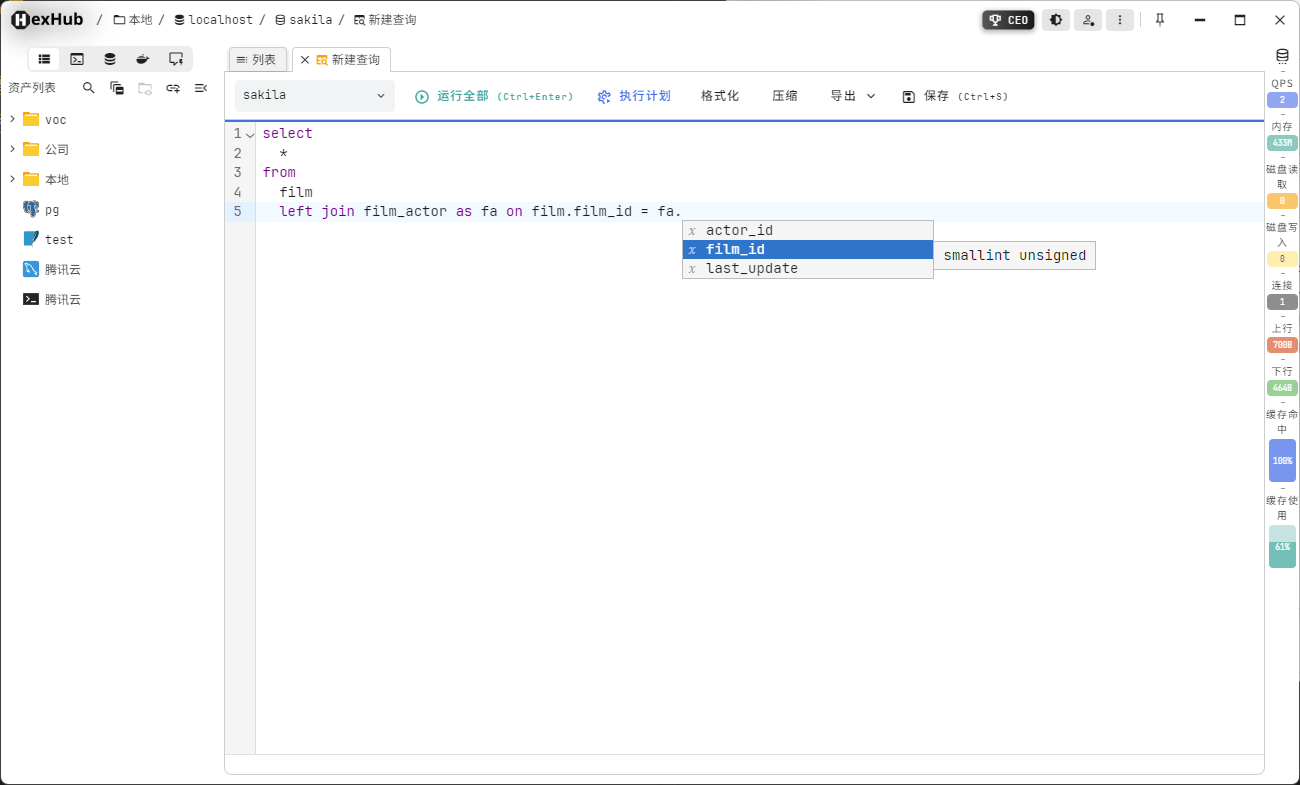The height and width of the screenshot is (785, 1300).
Task: Select the asset list view icon
Action: tap(44, 58)
